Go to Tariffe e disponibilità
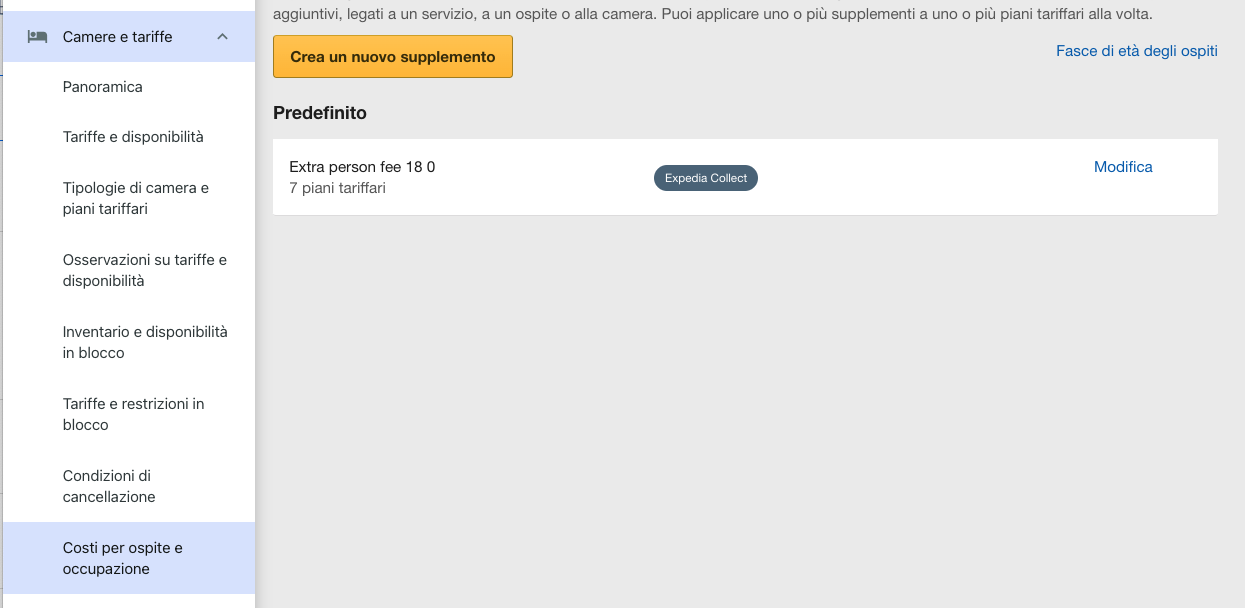Viewport: 1245px width, 608px height. 129,137
